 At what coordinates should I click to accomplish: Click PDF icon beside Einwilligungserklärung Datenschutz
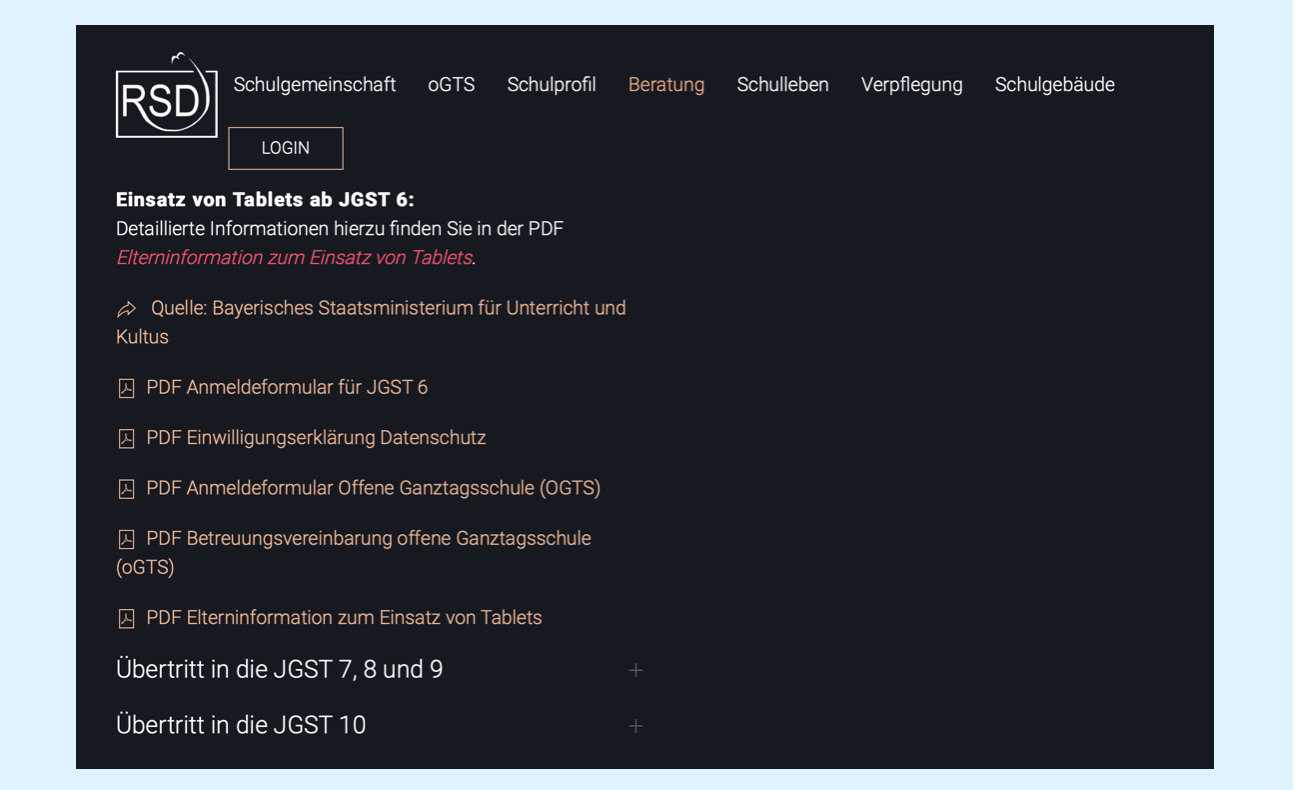pos(126,438)
